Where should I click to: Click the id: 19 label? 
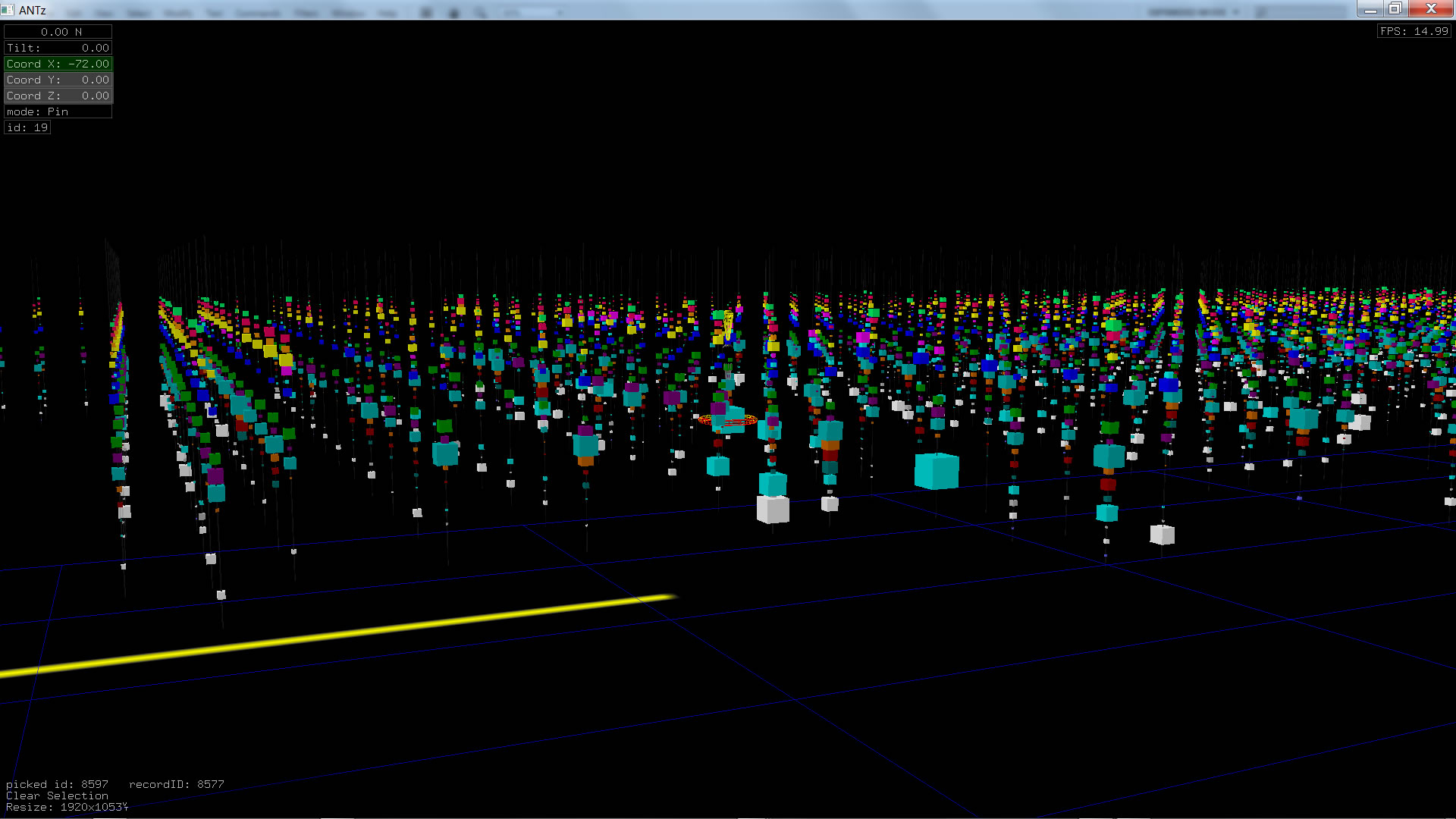tap(27, 127)
